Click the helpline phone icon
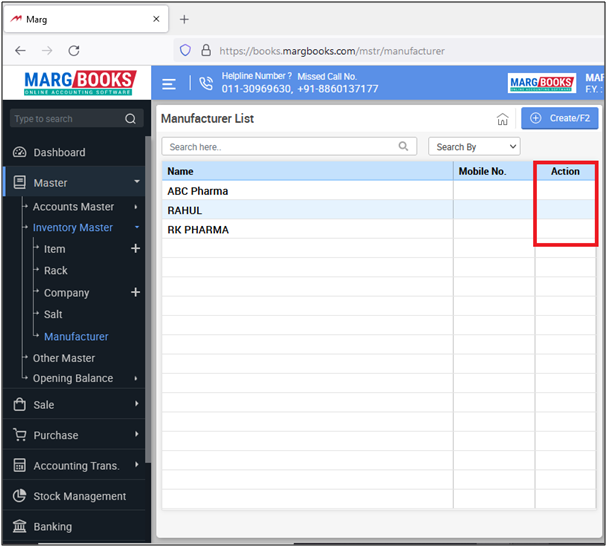The image size is (608, 547). coord(206,83)
